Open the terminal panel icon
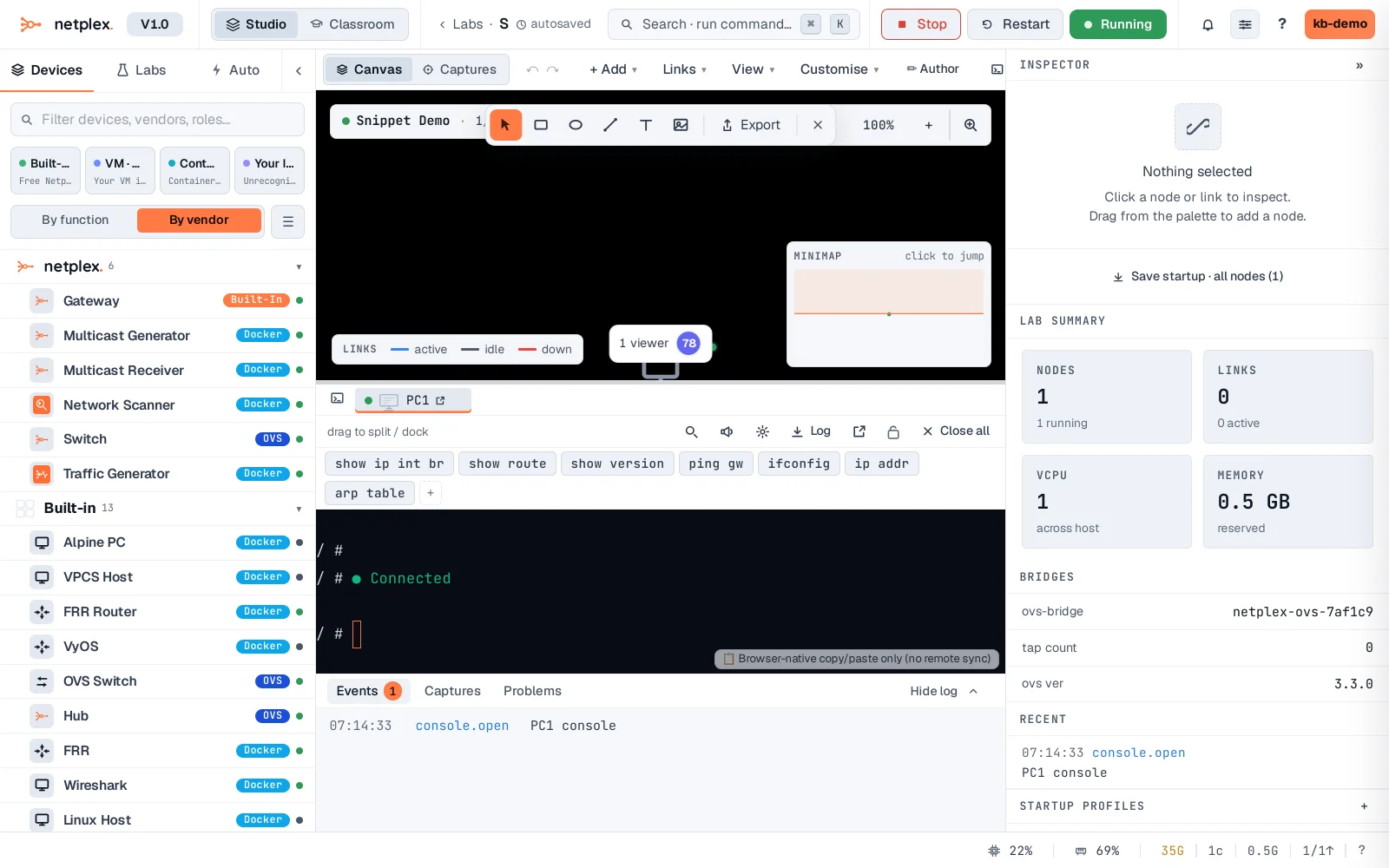 338,398
